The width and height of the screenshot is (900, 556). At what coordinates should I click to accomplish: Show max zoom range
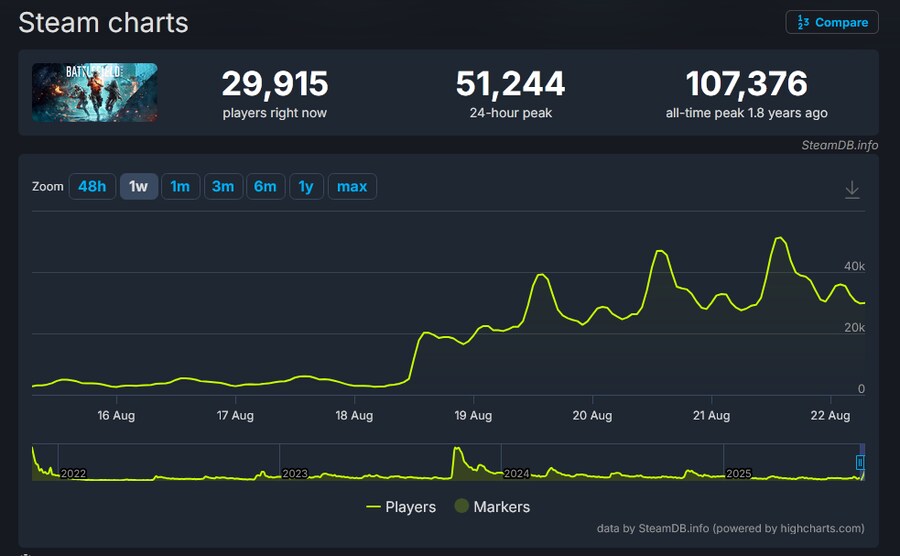coord(352,186)
